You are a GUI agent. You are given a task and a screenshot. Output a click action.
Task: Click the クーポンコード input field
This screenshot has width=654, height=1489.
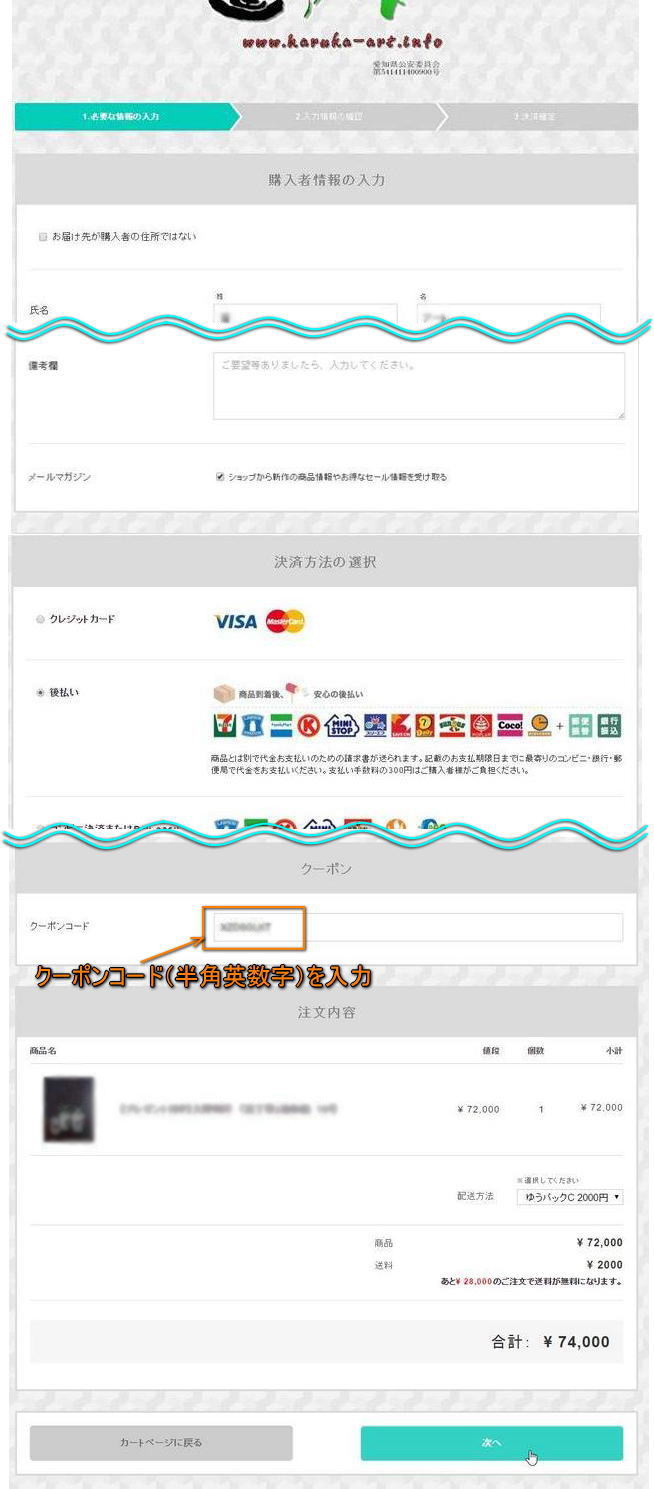[413, 927]
